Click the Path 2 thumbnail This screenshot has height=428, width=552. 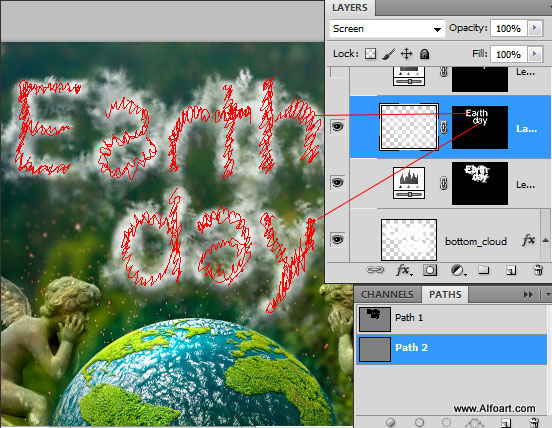(x=375, y=350)
